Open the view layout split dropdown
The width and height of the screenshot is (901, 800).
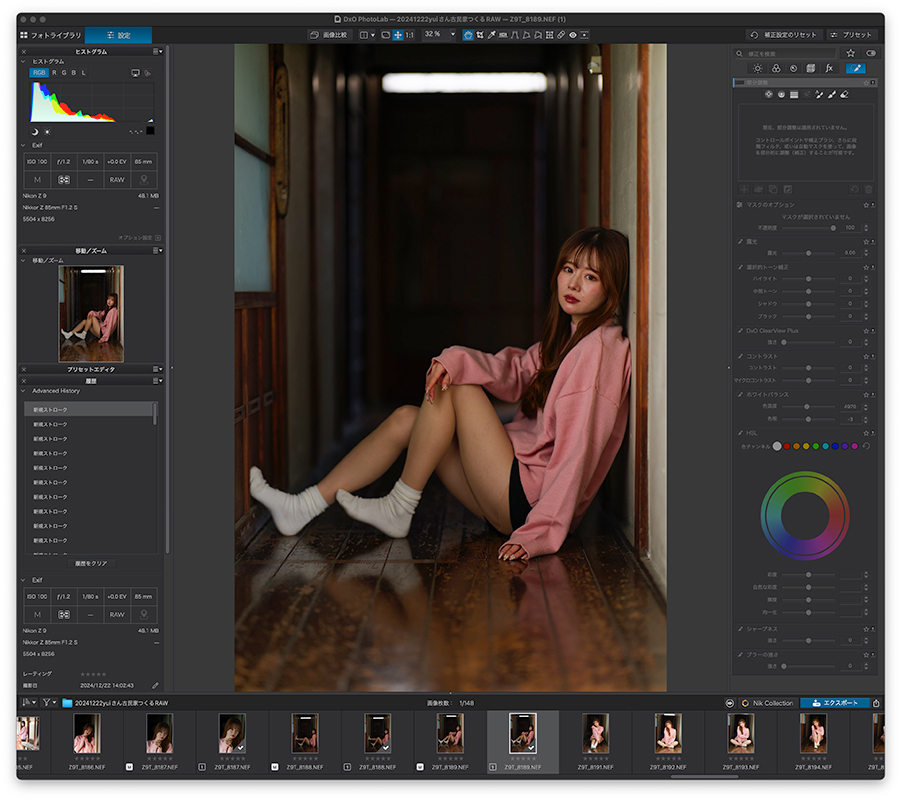pos(367,35)
